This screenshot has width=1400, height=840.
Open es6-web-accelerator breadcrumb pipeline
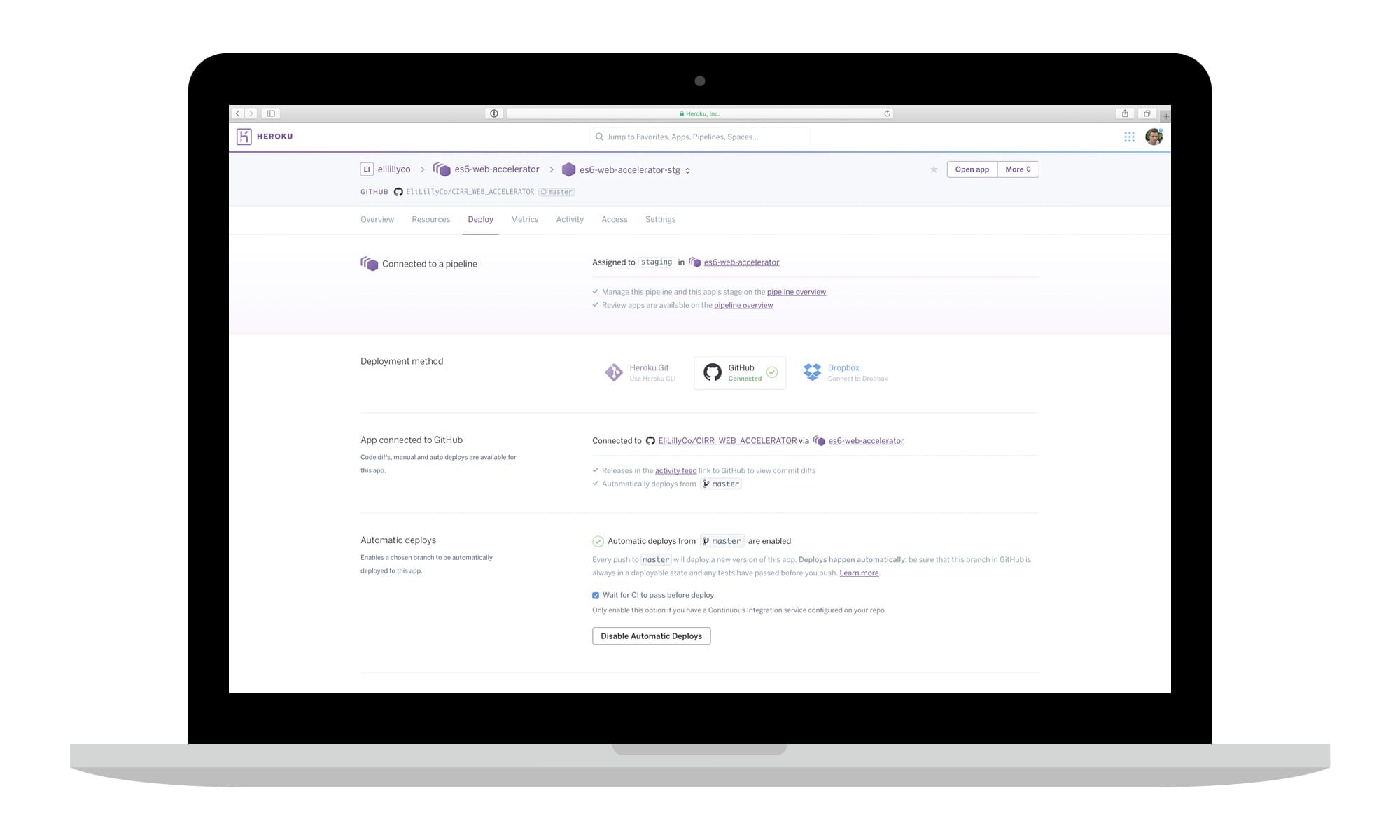click(496, 169)
